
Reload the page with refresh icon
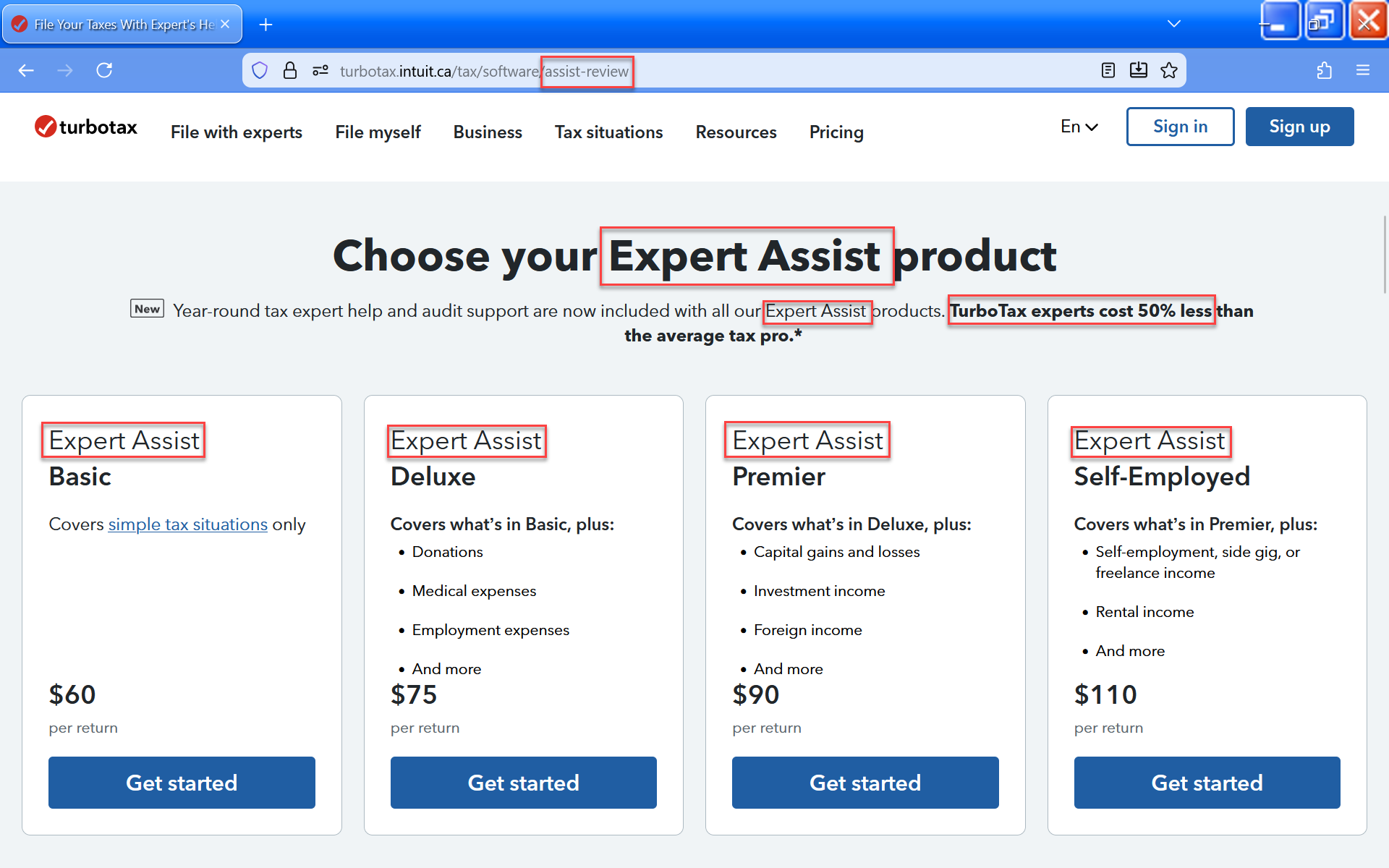tap(104, 70)
